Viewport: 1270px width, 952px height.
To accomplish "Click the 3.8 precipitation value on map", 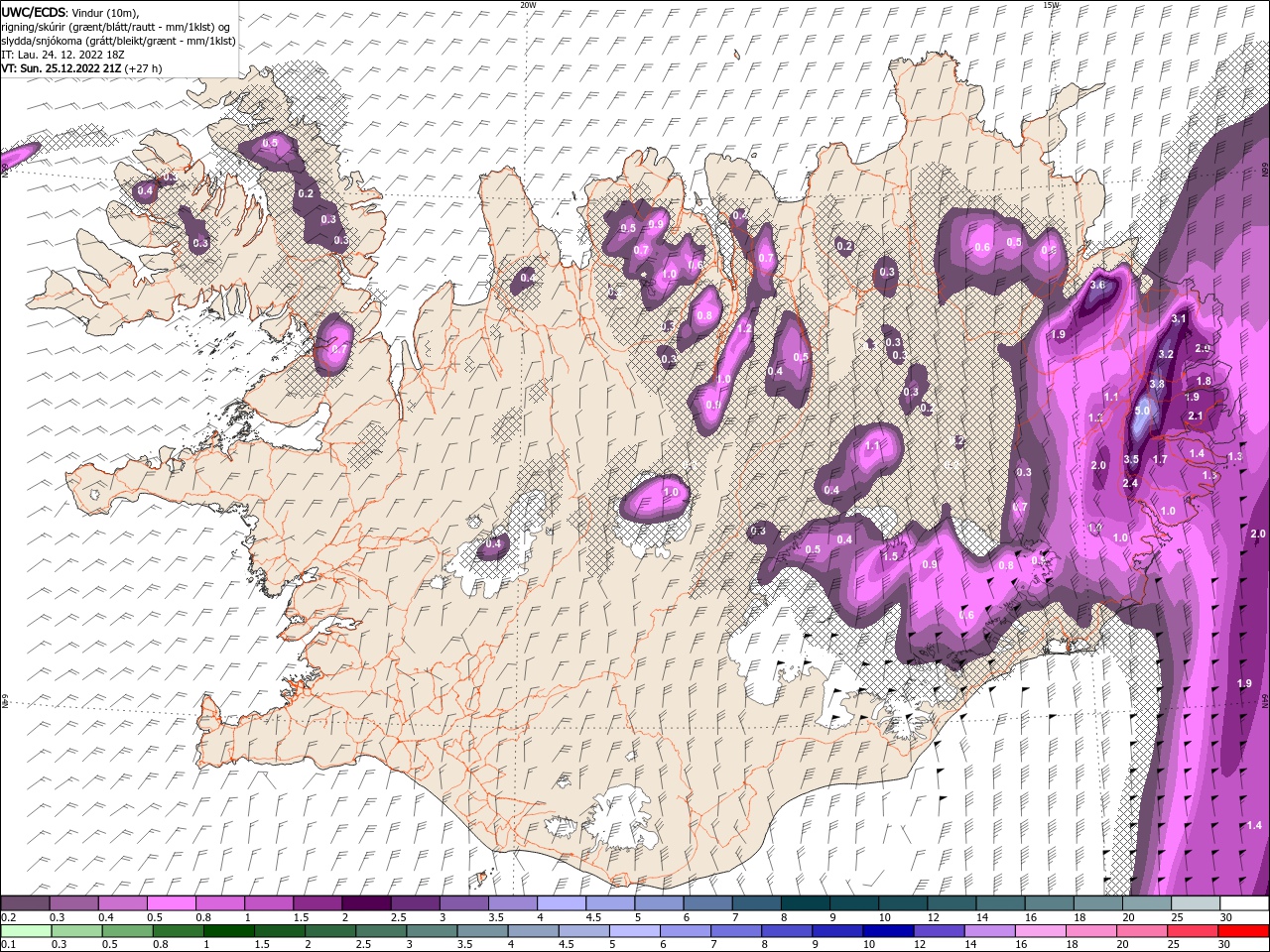I will click(x=1157, y=385).
